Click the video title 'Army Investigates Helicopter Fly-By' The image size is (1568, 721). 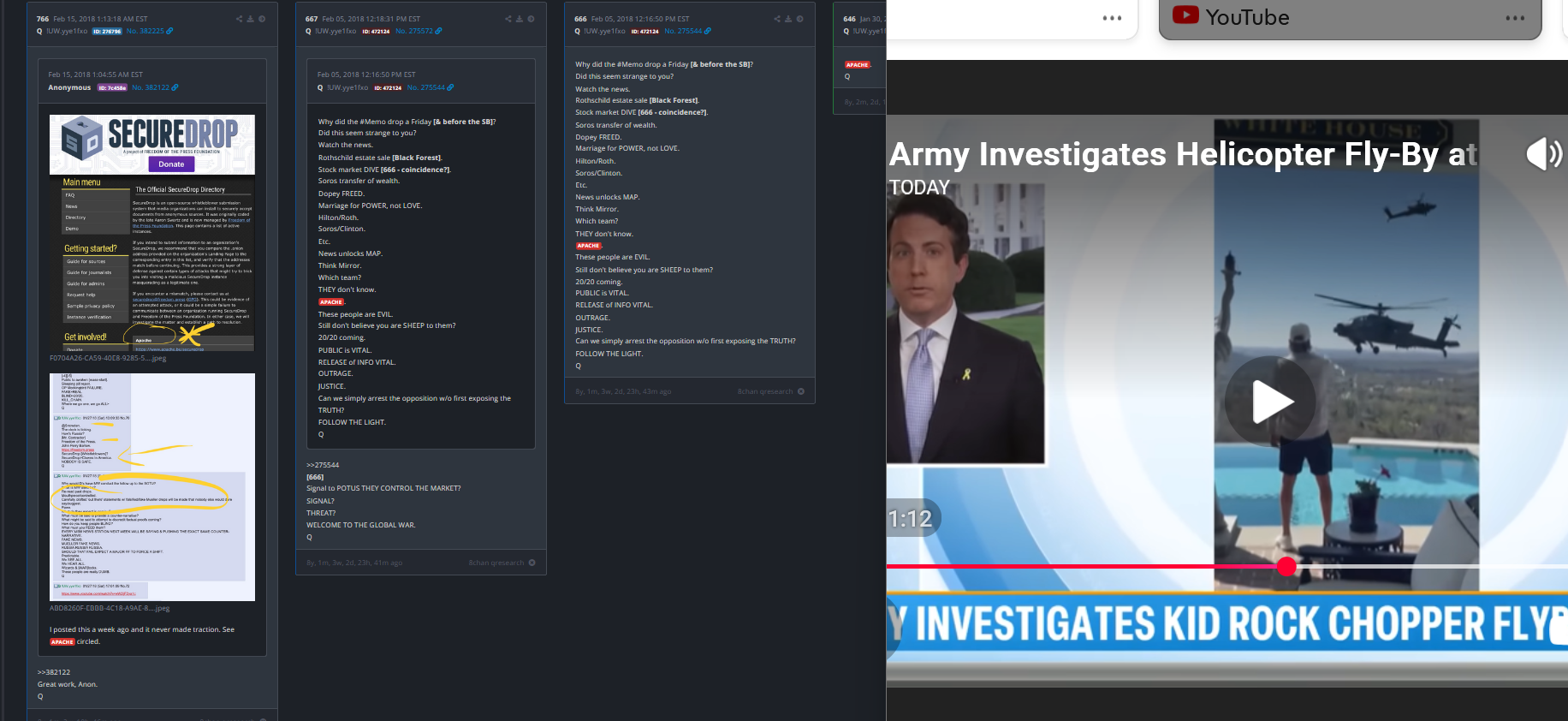(x=1183, y=155)
